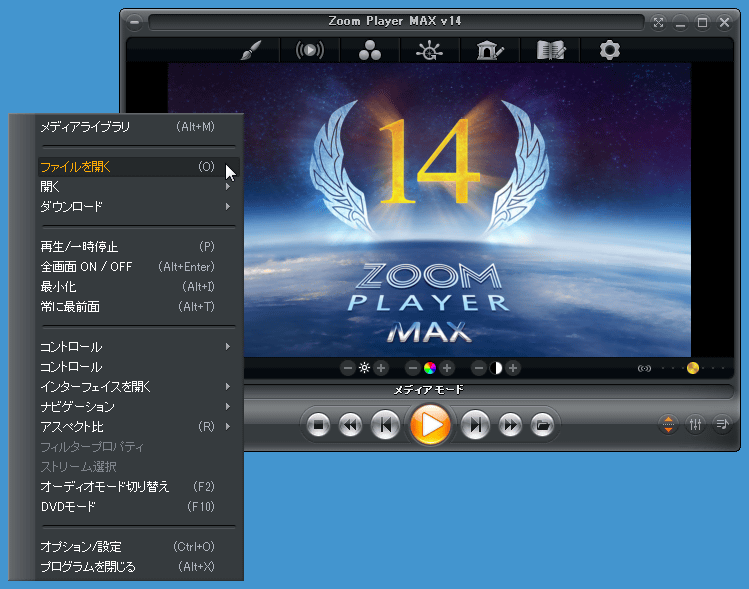
Task: Toggle 常に最前面 menu item
Action: [139, 307]
